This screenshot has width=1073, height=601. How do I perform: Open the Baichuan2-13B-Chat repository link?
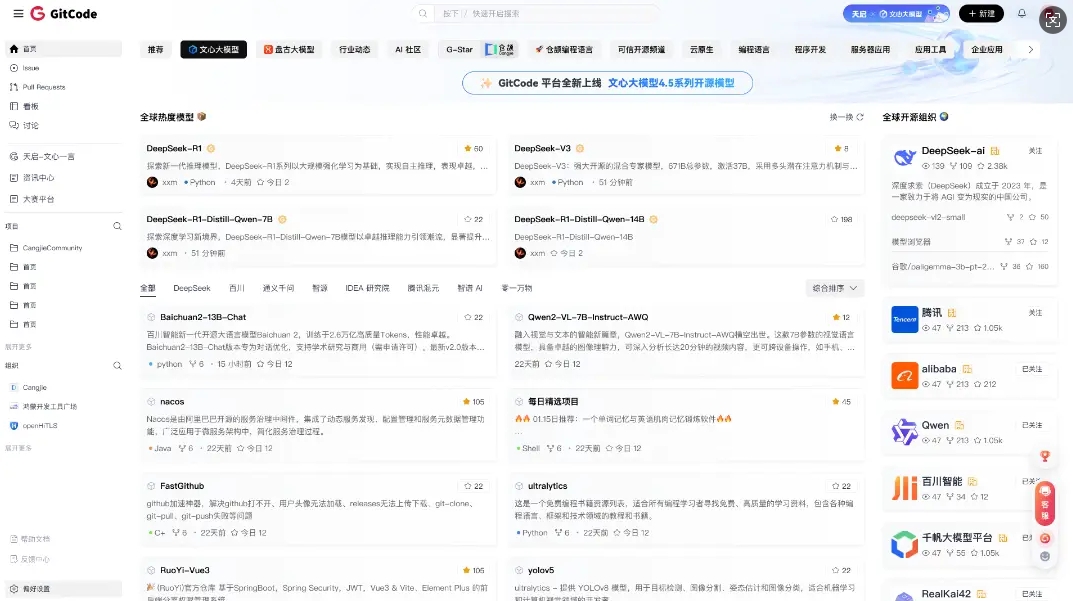coord(203,317)
